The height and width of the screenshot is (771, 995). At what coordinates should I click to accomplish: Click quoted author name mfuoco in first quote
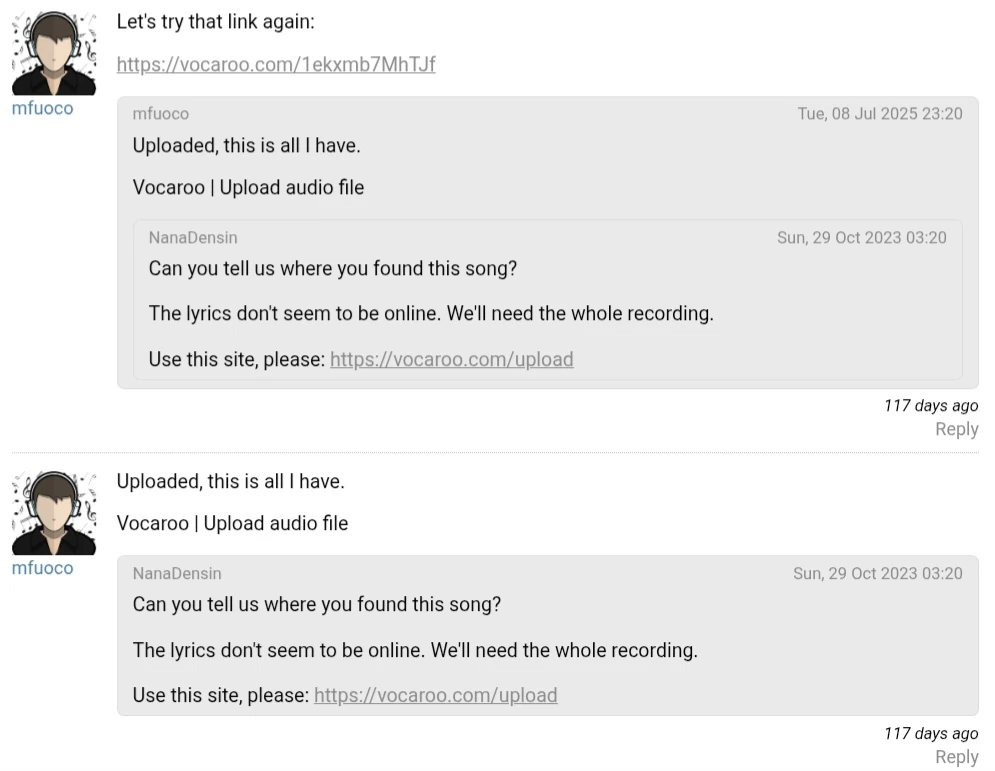(x=160, y=114)
